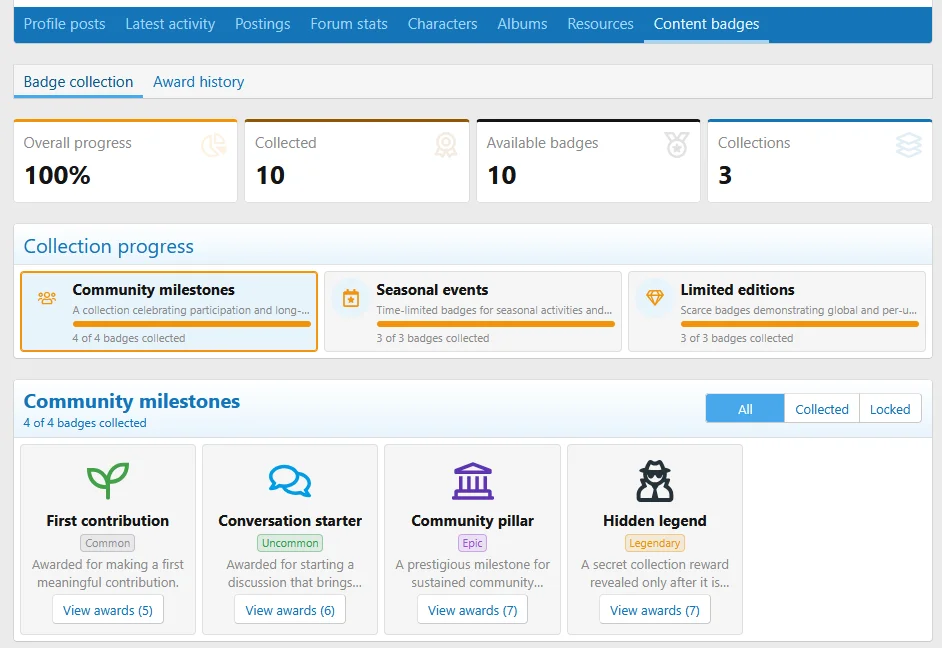Switch to the Award history tab

198,82
